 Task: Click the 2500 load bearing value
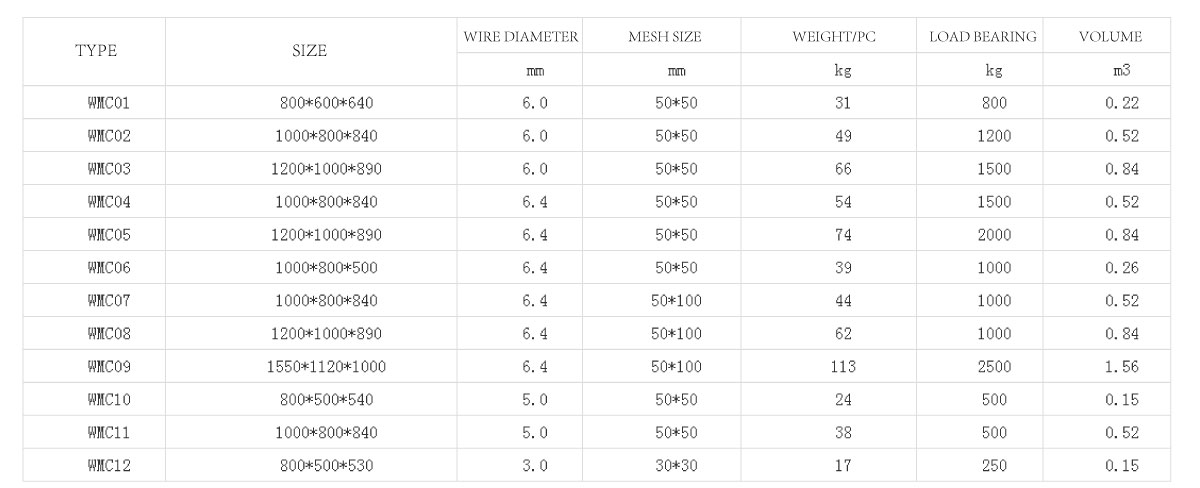pos(994,367)
